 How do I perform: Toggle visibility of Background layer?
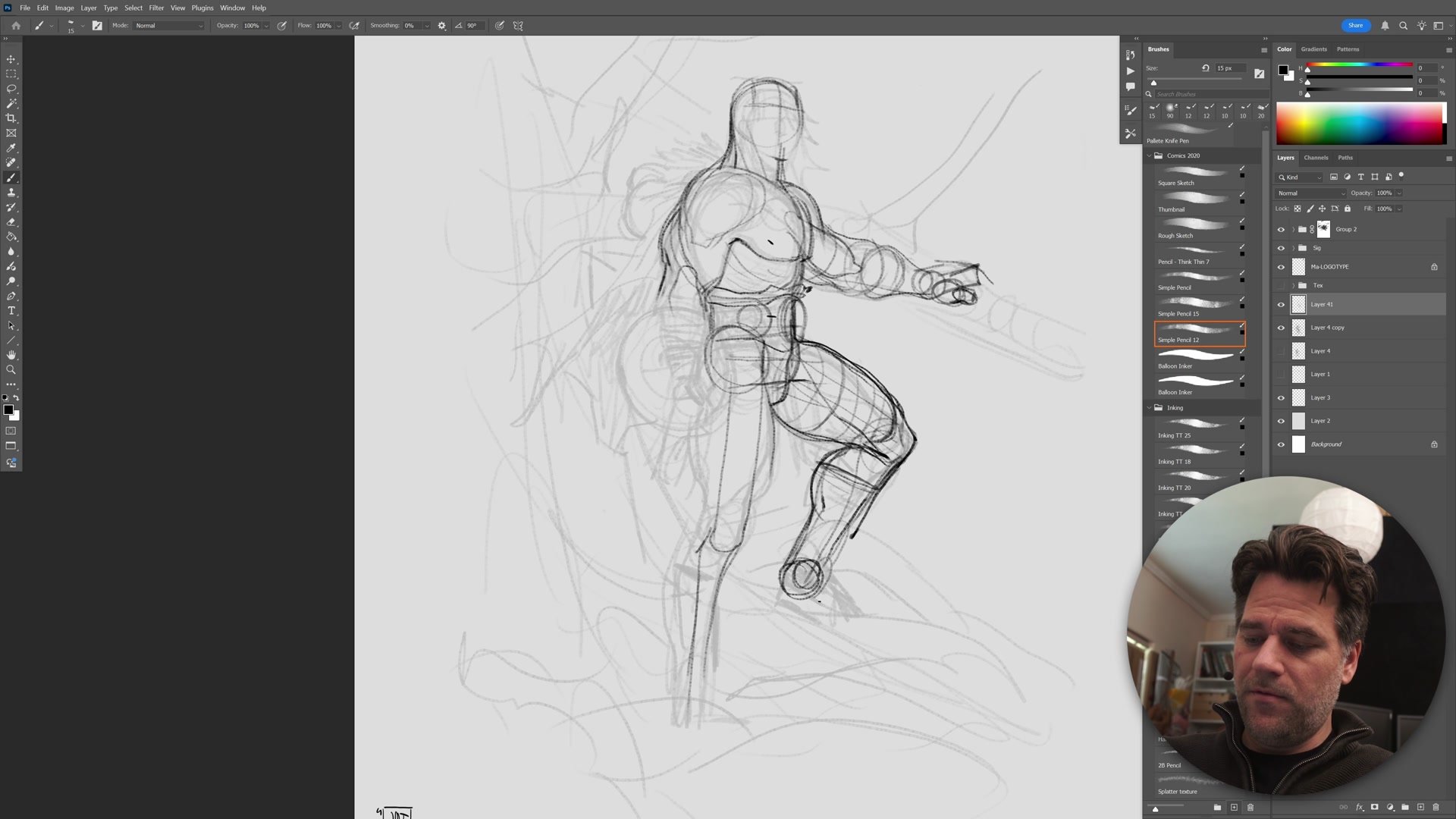[x=1281, y=444]
